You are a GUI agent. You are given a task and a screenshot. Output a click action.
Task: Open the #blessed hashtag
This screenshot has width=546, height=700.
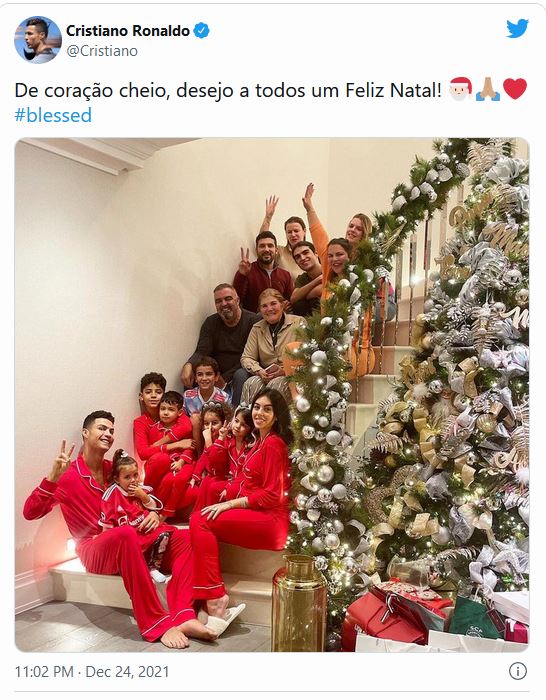pos(53,115)
